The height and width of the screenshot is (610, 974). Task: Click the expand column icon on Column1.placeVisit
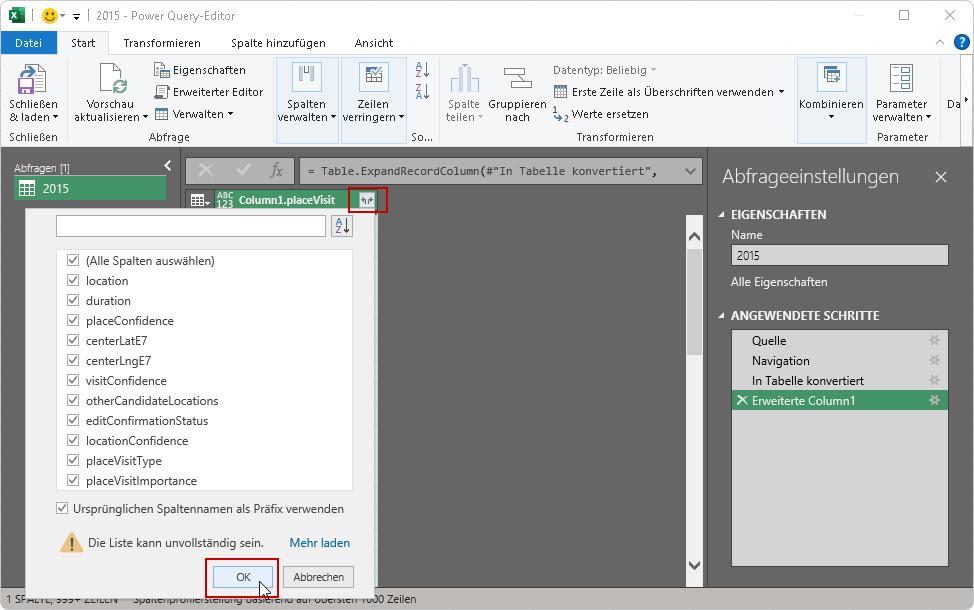pos(367,200)
